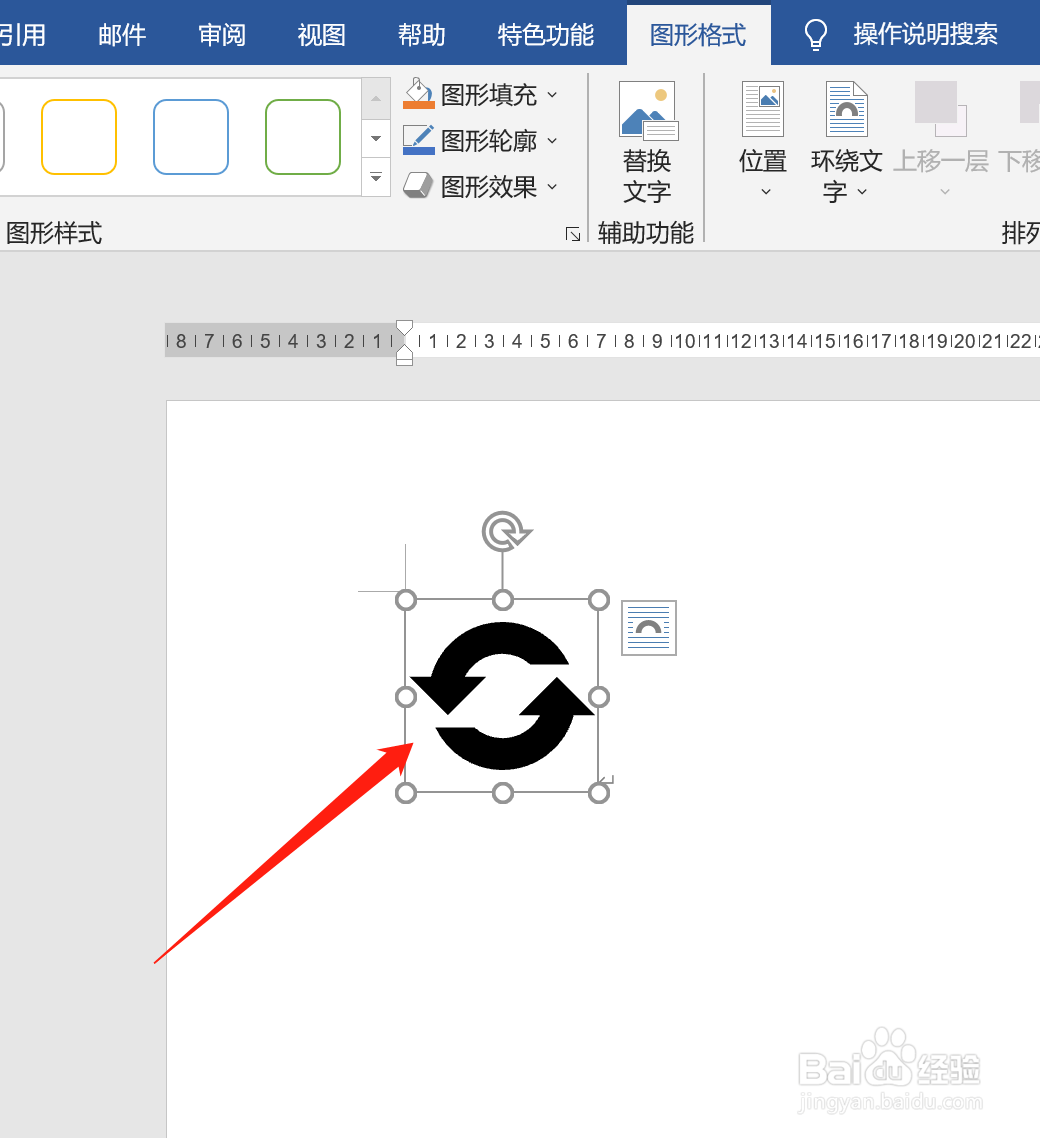Open the 审阅 ribbon tab

(221, 34)
